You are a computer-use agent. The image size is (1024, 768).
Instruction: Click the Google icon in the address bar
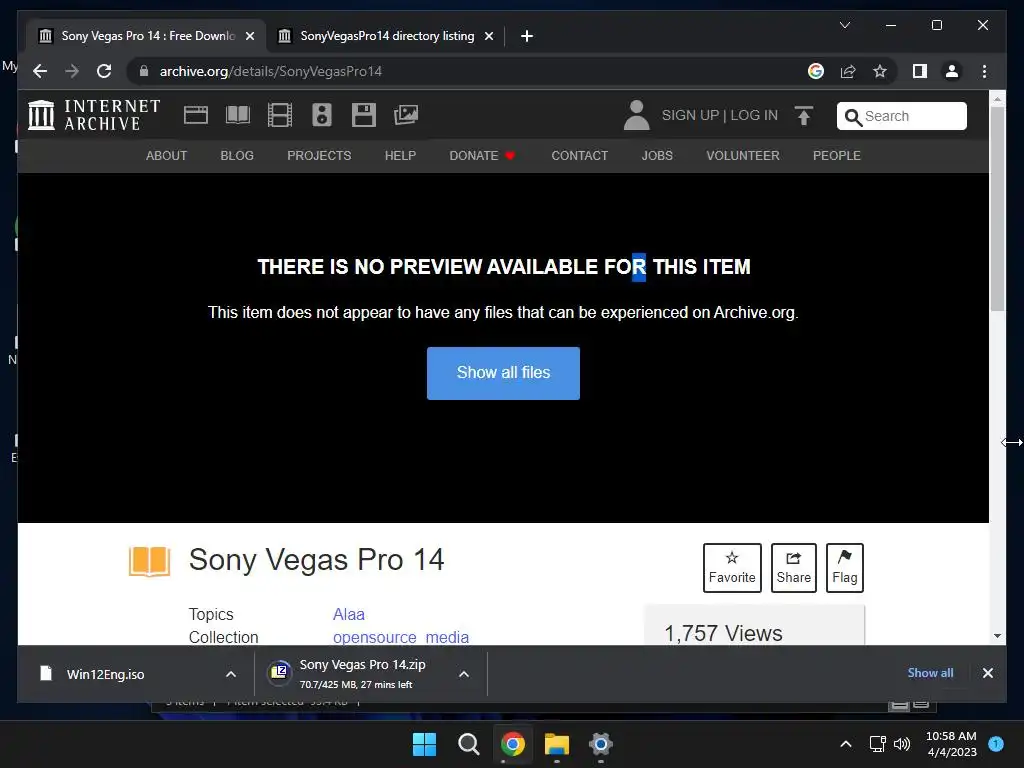point(816,71)
